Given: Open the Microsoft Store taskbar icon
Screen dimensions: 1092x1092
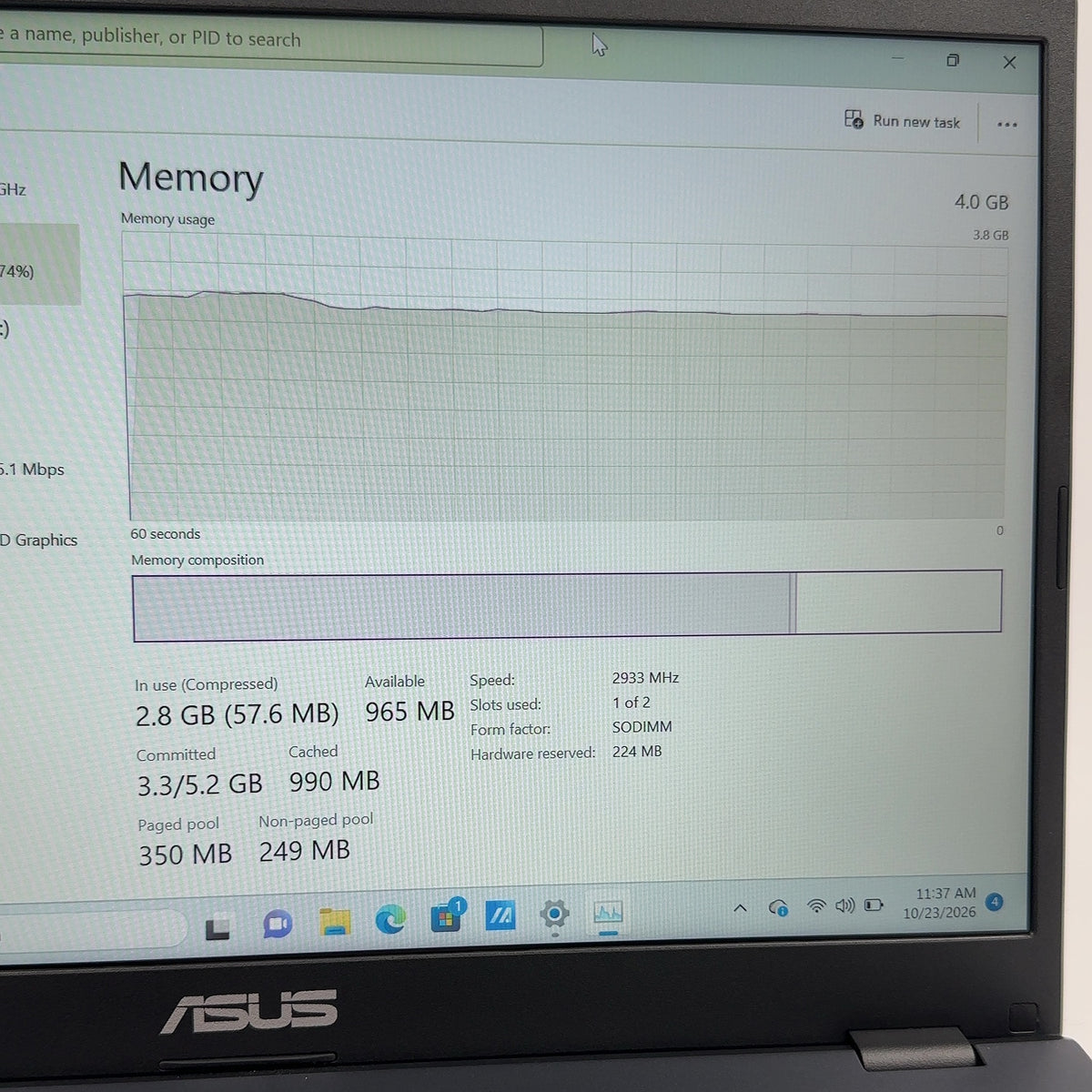Looking at the screenshot, I should coord(446,916).
